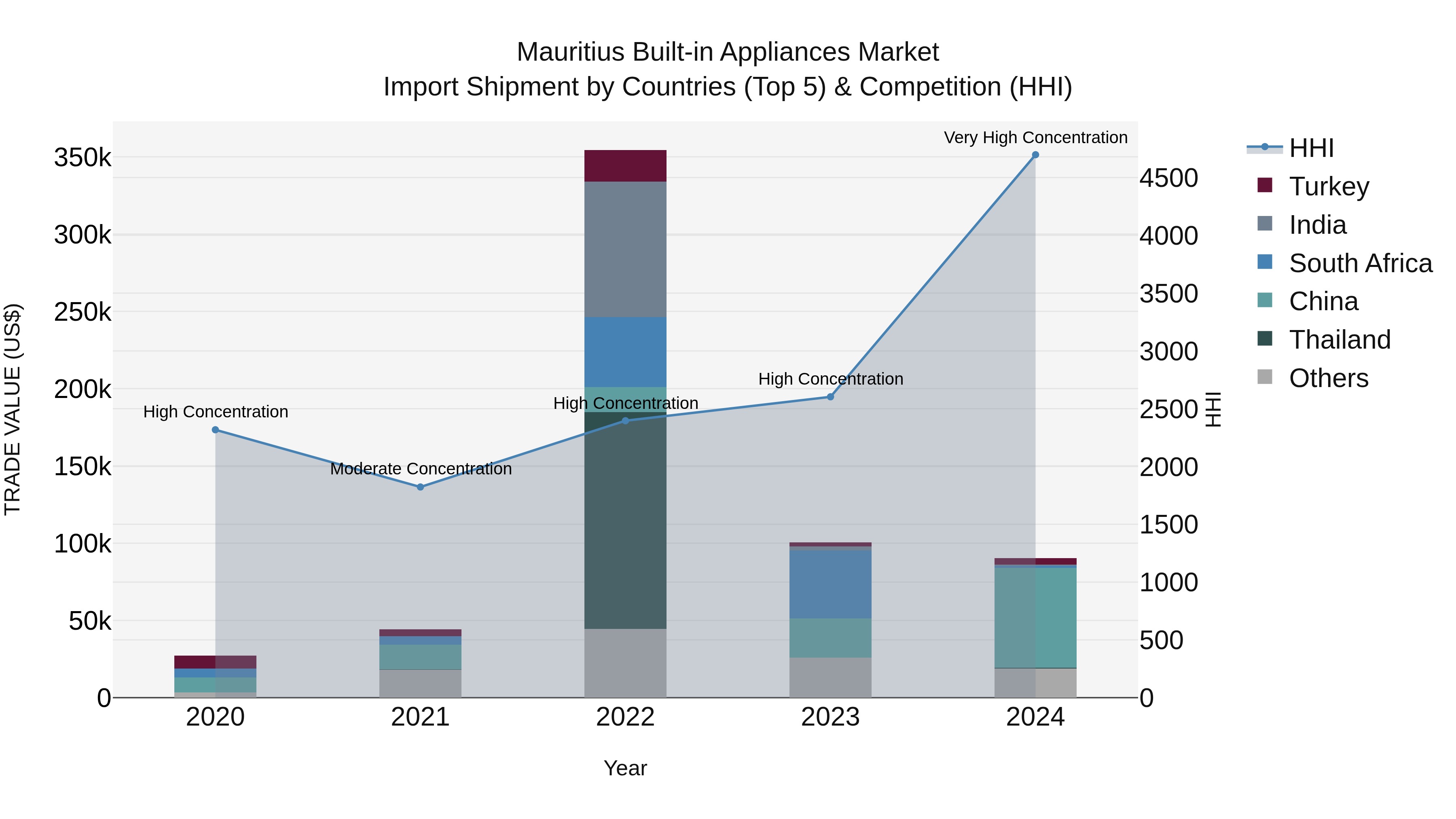The height and width of the screenshot is (819, 1456).
Task: Click the 2020 HHI data point
Action: click(x=215, y=430)
